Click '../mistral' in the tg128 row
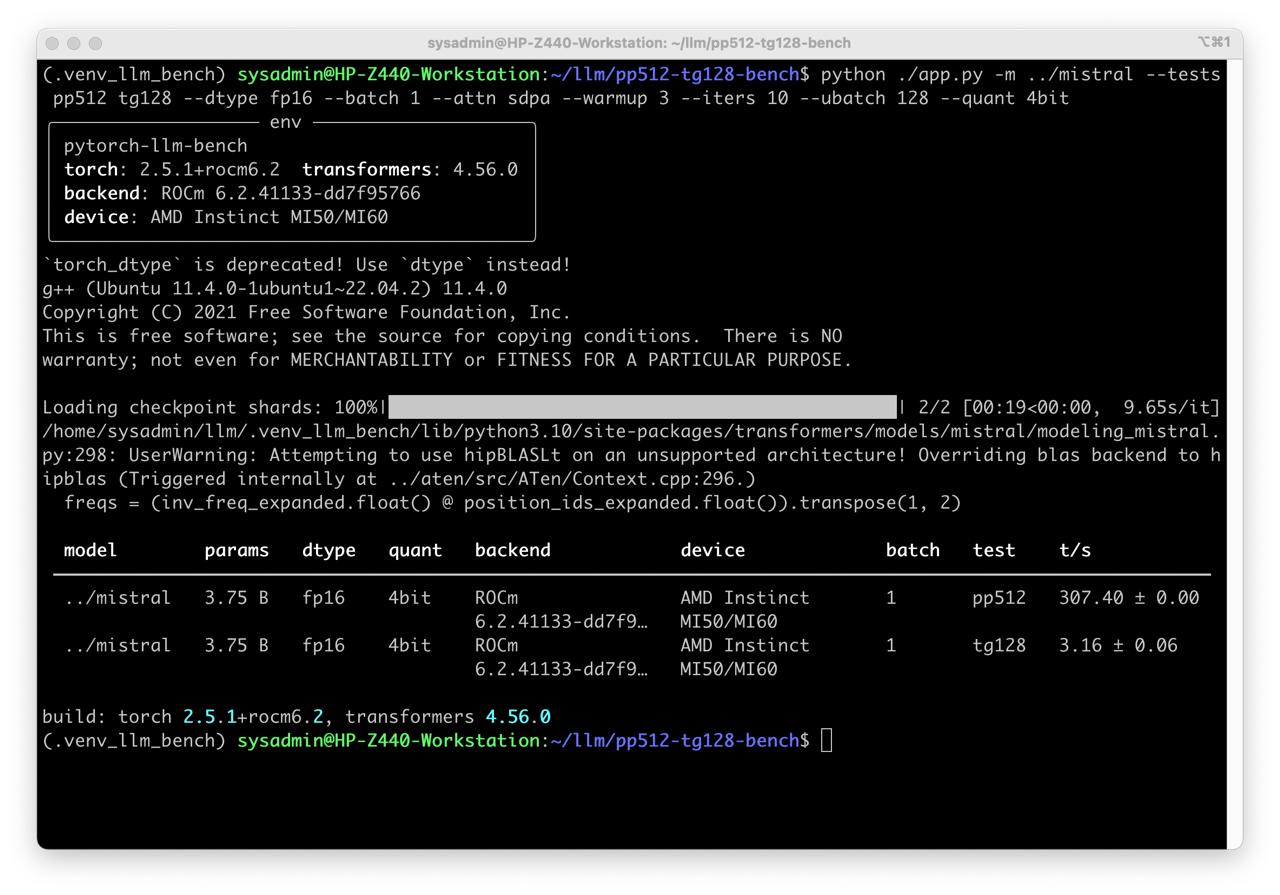 [x=117, y=646]
